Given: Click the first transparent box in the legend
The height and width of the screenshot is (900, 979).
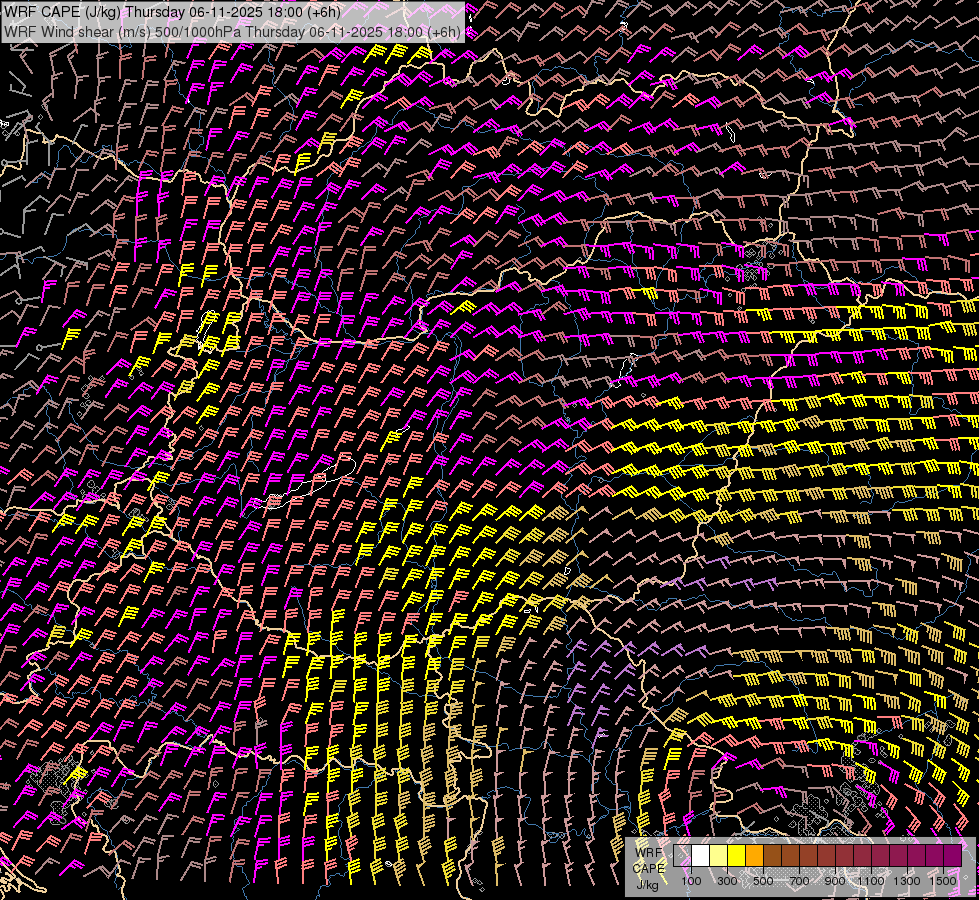Looking at the screenshot, I should [683, 856].
